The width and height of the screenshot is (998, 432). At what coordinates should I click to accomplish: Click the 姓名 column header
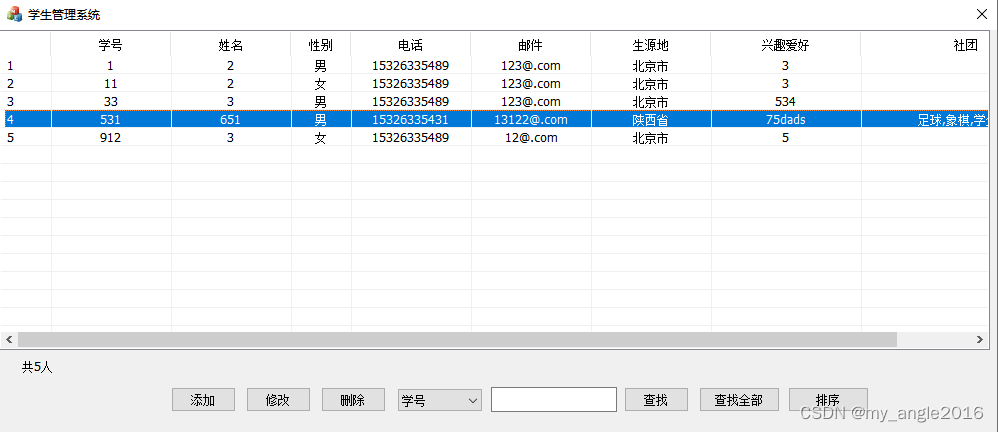[230, 45]
